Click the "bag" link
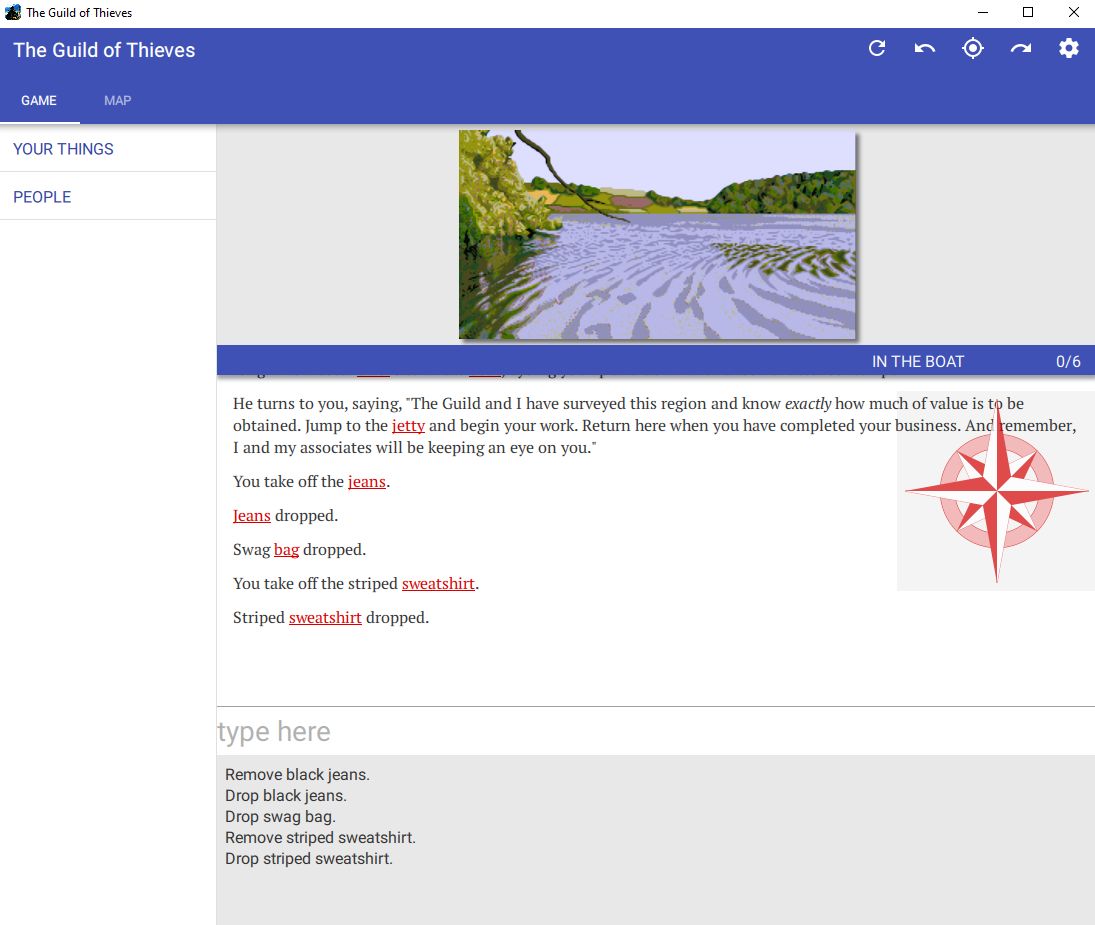The image size is (1095, 925). (286, 550)
